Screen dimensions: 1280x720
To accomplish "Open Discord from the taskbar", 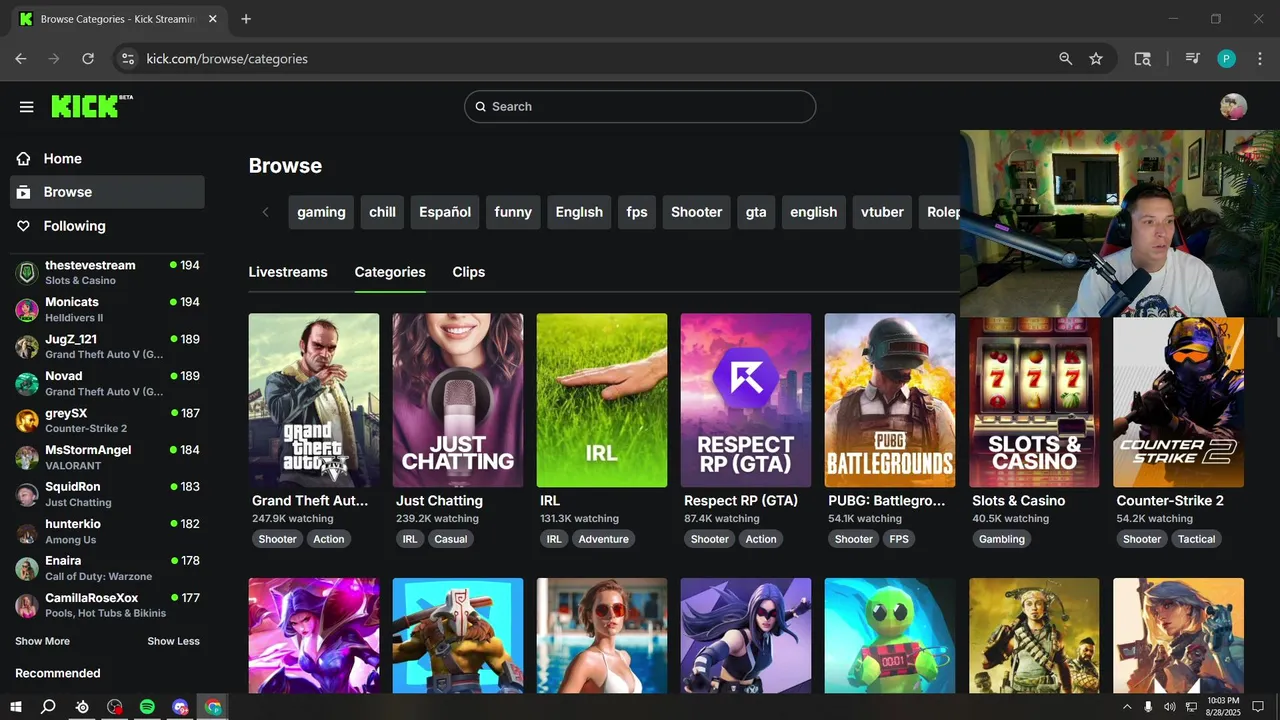I will pos(180,707).
